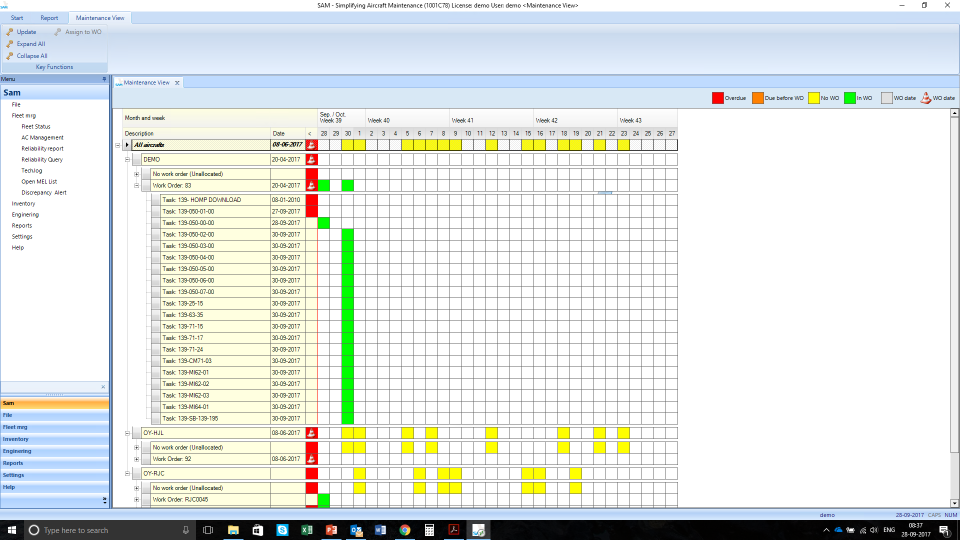Collapse the DEMO aircraft node
The height and width of the screenshot is (540, 960).
coord(127,160)
